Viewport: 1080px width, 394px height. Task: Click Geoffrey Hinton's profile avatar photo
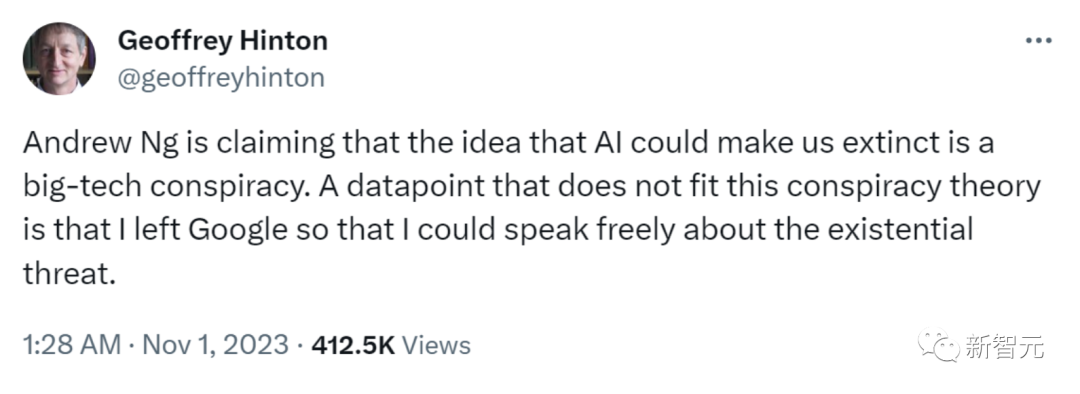[x=59, y=58]
